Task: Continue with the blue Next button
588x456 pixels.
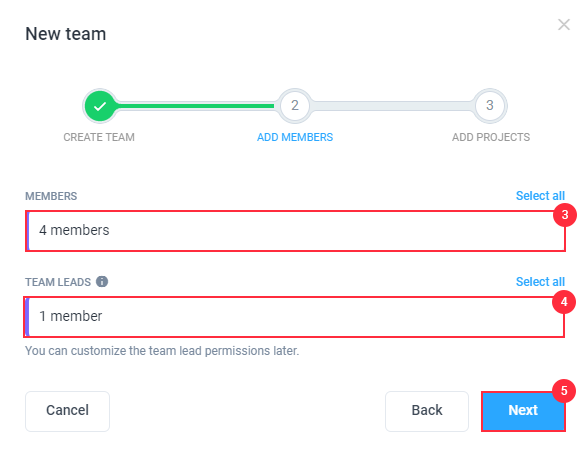Action: (523, 411)
